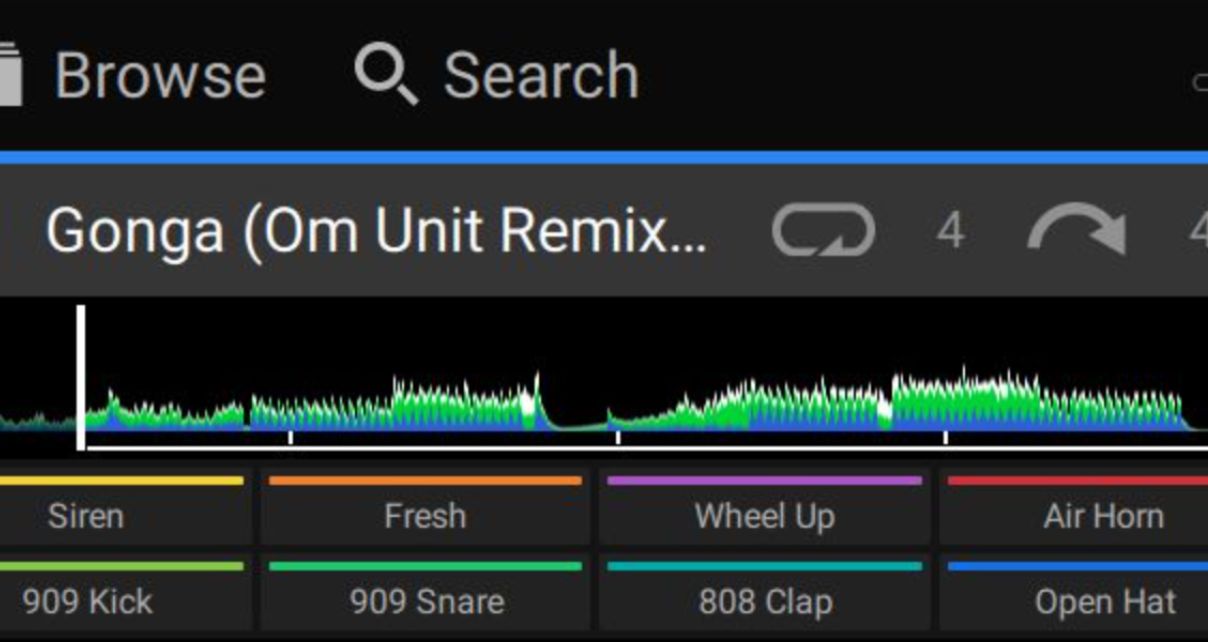
Task: Trigger the 909 Snare sample pad
Action: pos(425,594)
